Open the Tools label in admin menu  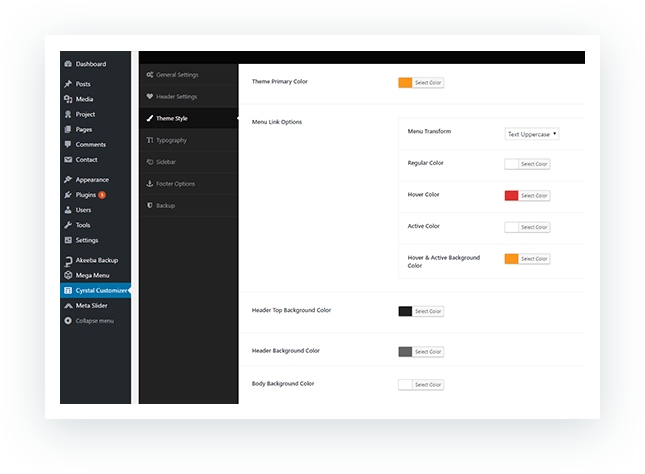tap(83, 225)
